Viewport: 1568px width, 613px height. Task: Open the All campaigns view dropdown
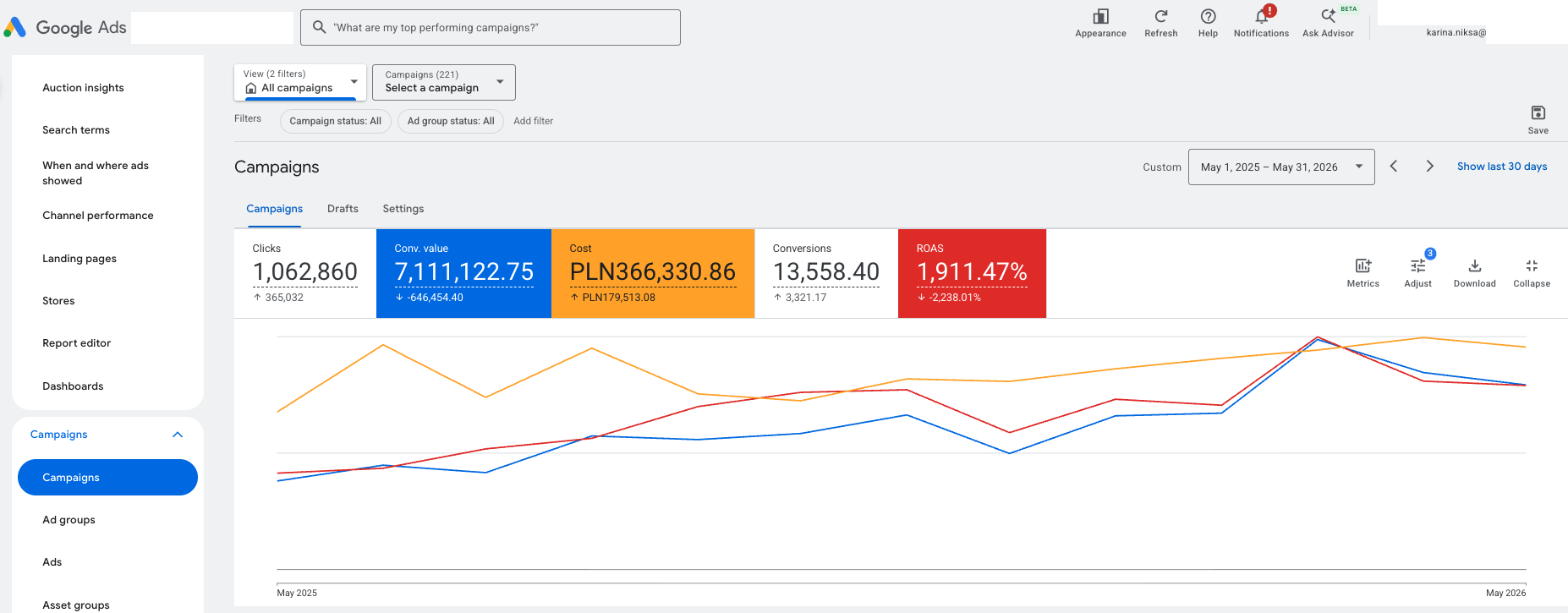300,82
